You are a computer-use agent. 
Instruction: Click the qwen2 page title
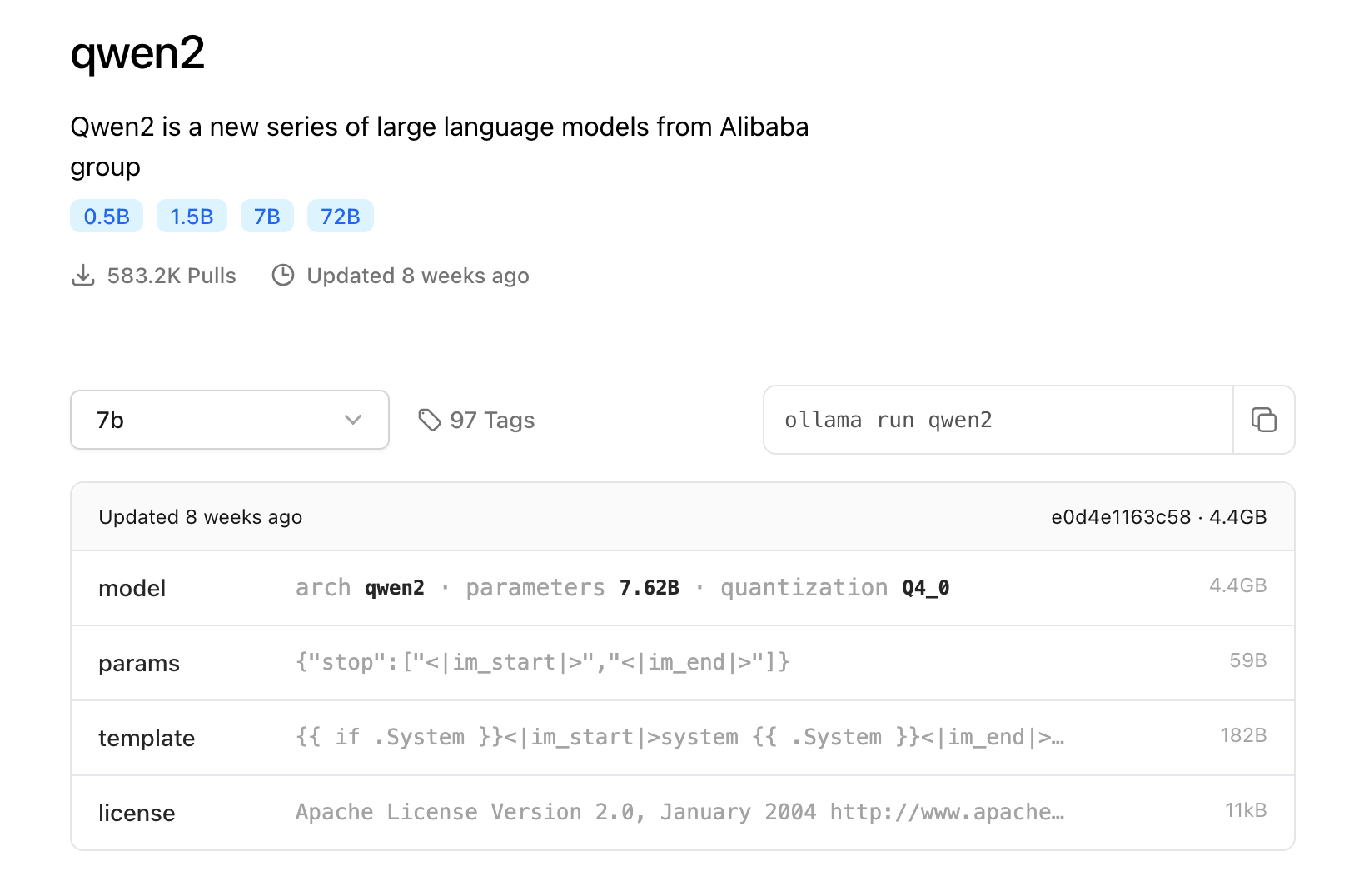[137, 53]
